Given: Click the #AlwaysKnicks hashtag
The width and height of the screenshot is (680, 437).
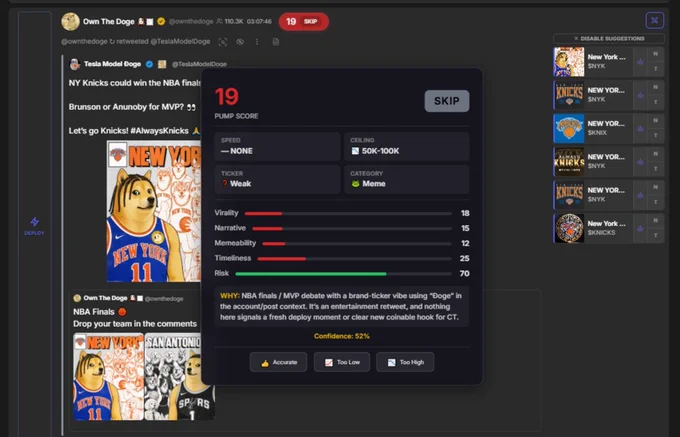Looking at the screenshot, I should pos(159,131).
